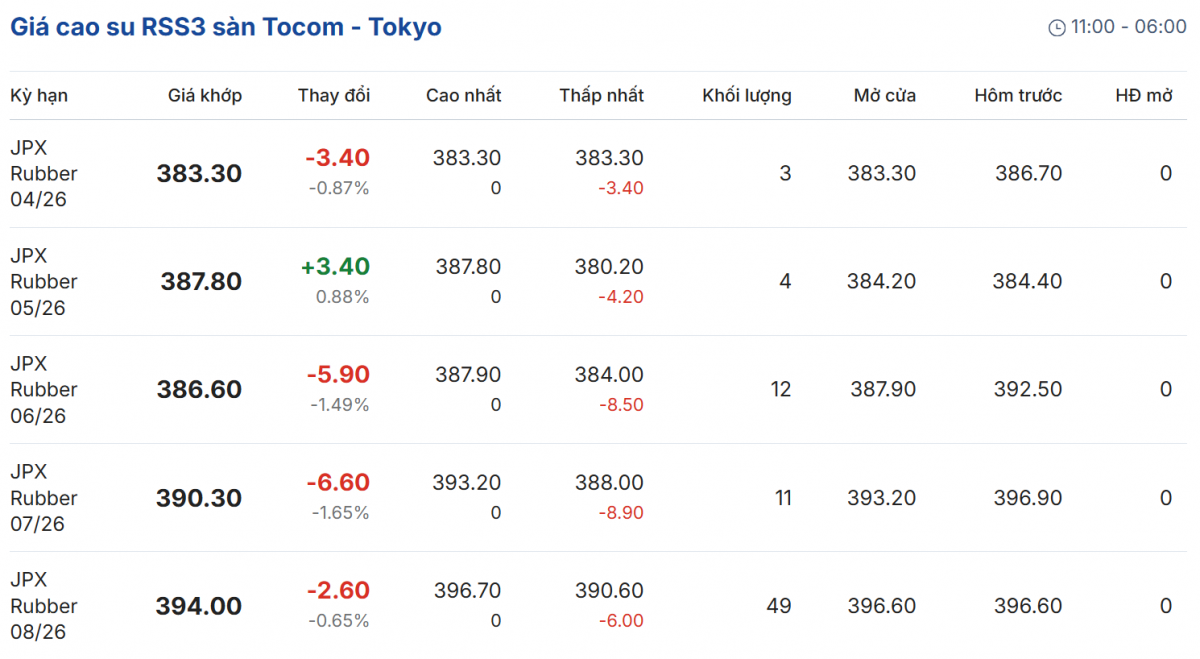This screenshot has width=1200, height=659.
Task: Click the HĐ mở column header
Action: coord(1144,96)
